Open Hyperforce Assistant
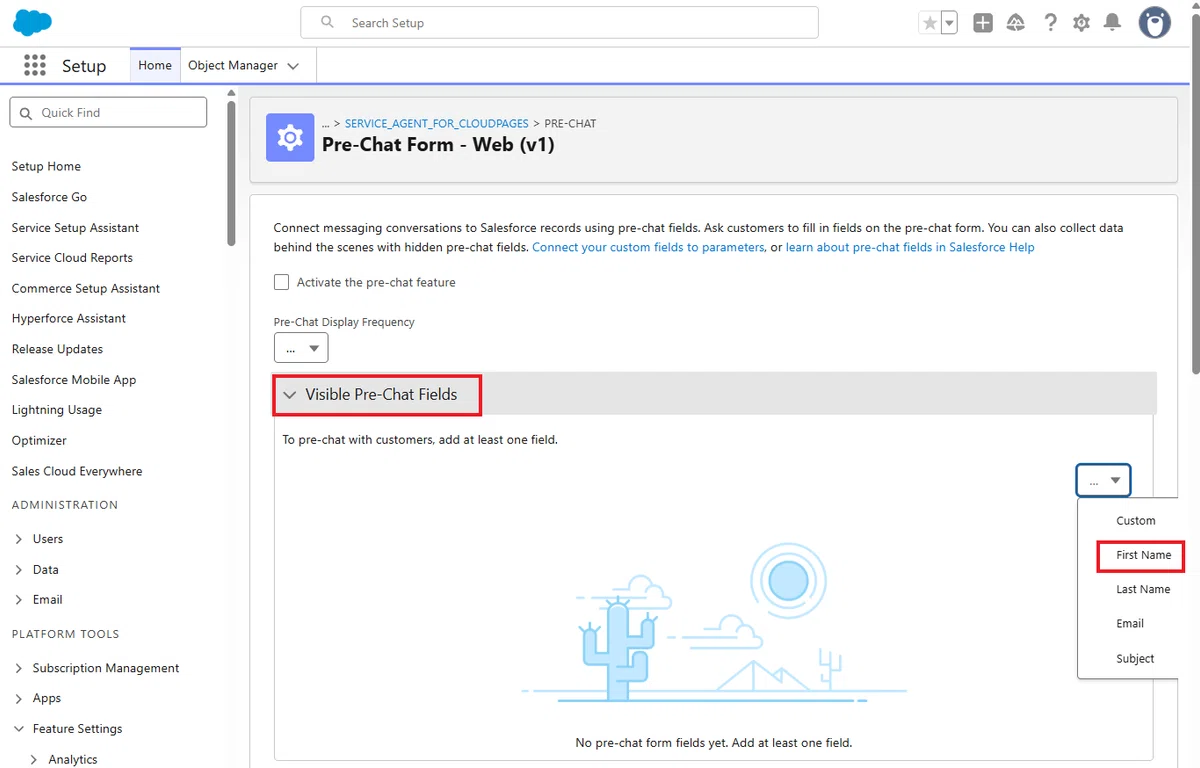This screenshot has width=1200, height=768. tap(69, 318)
